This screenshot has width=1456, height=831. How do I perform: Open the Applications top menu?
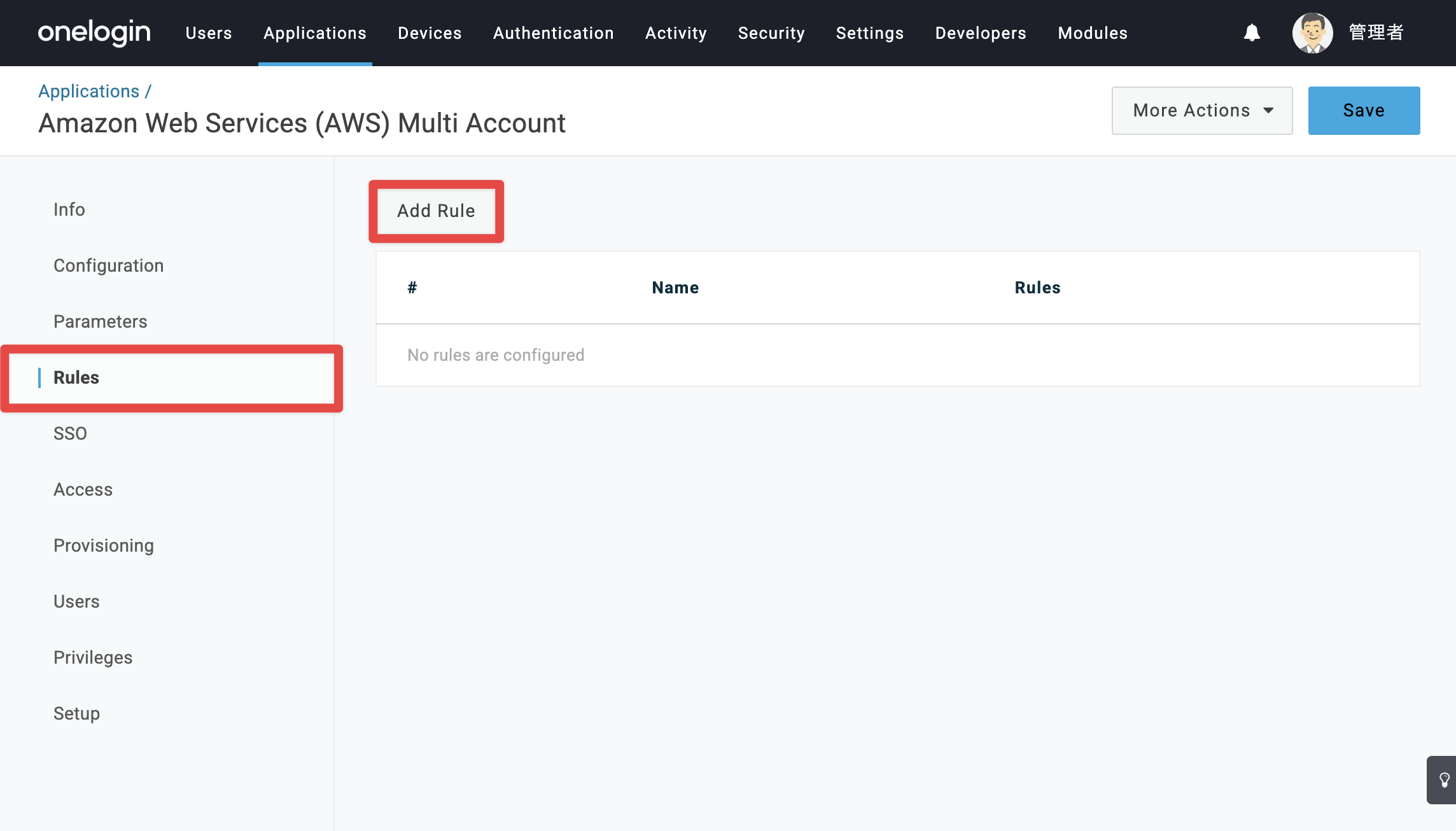click(315, 33)
